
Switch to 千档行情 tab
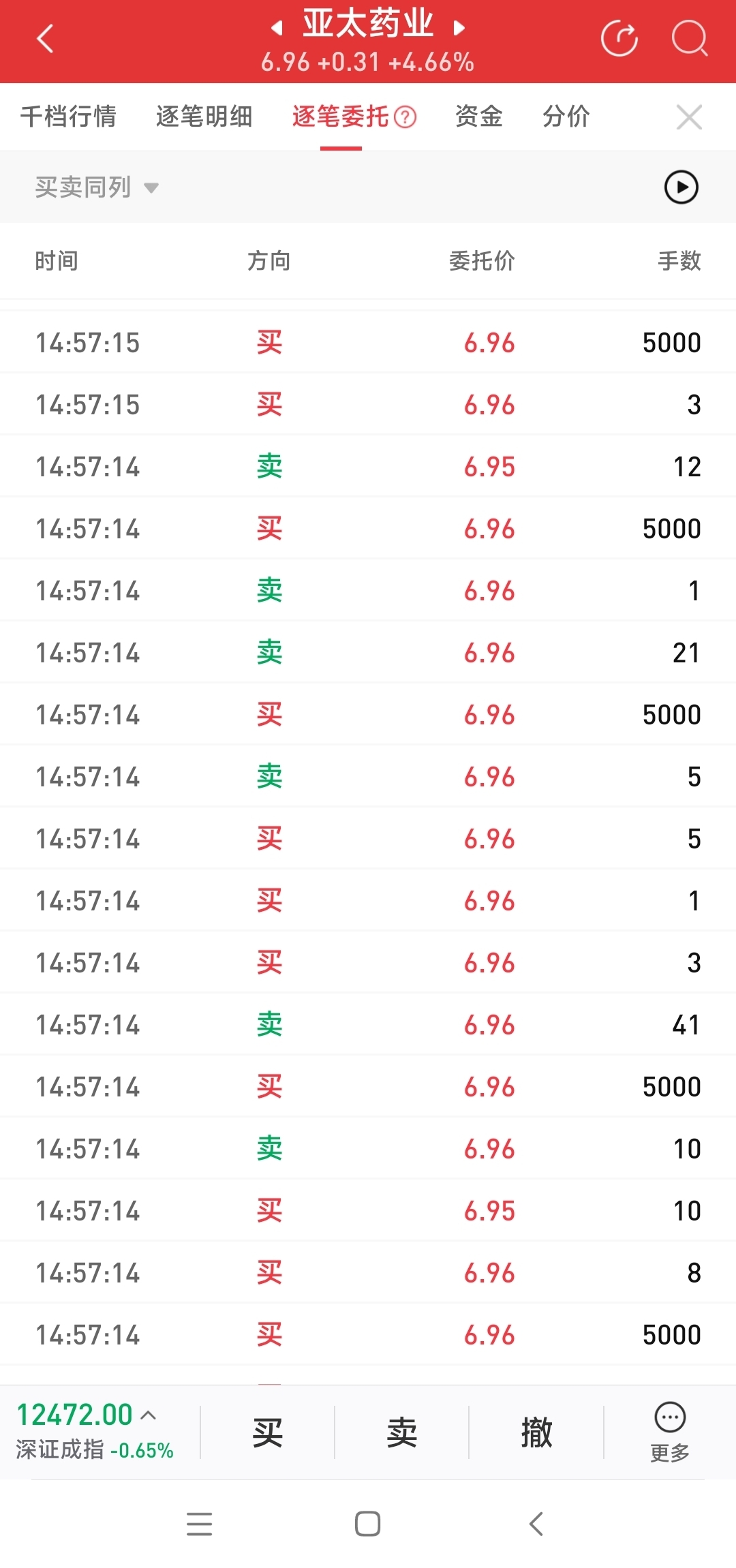click(x=68, y=117)
